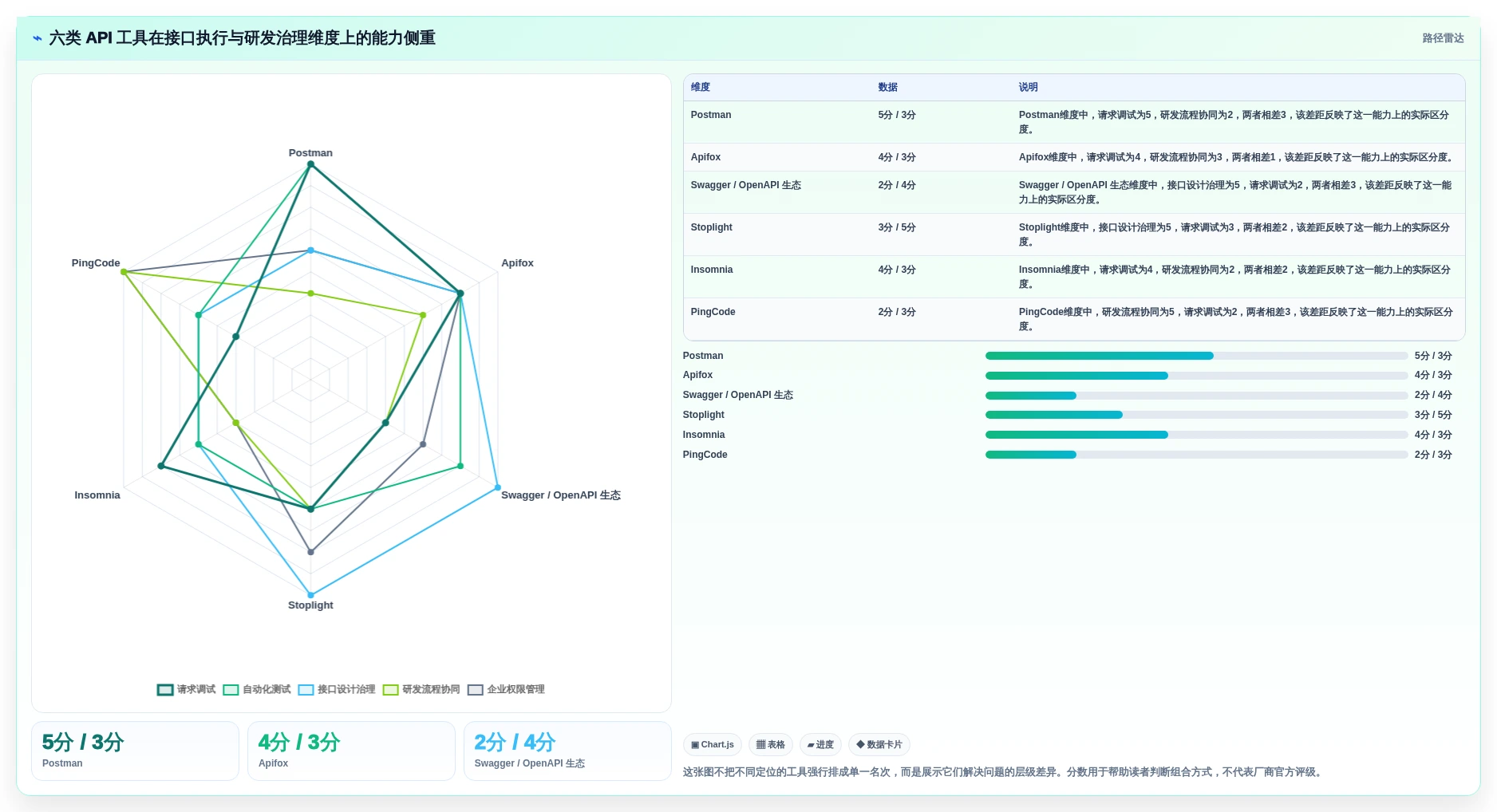Click the 3分 / 5分 value in Stoplight table row
Screen dimensions: 1497x812
click(897, 227)
